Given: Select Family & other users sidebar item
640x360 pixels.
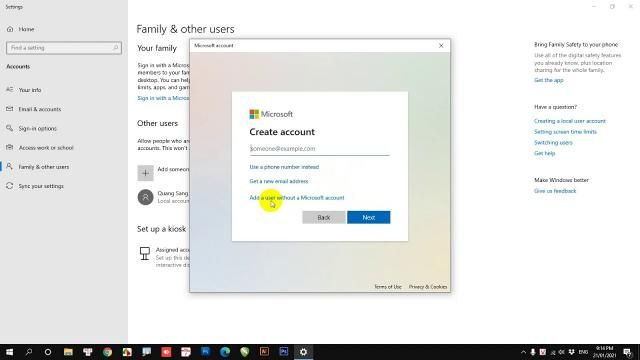Looking at the screenshot, I should [44, 167].
